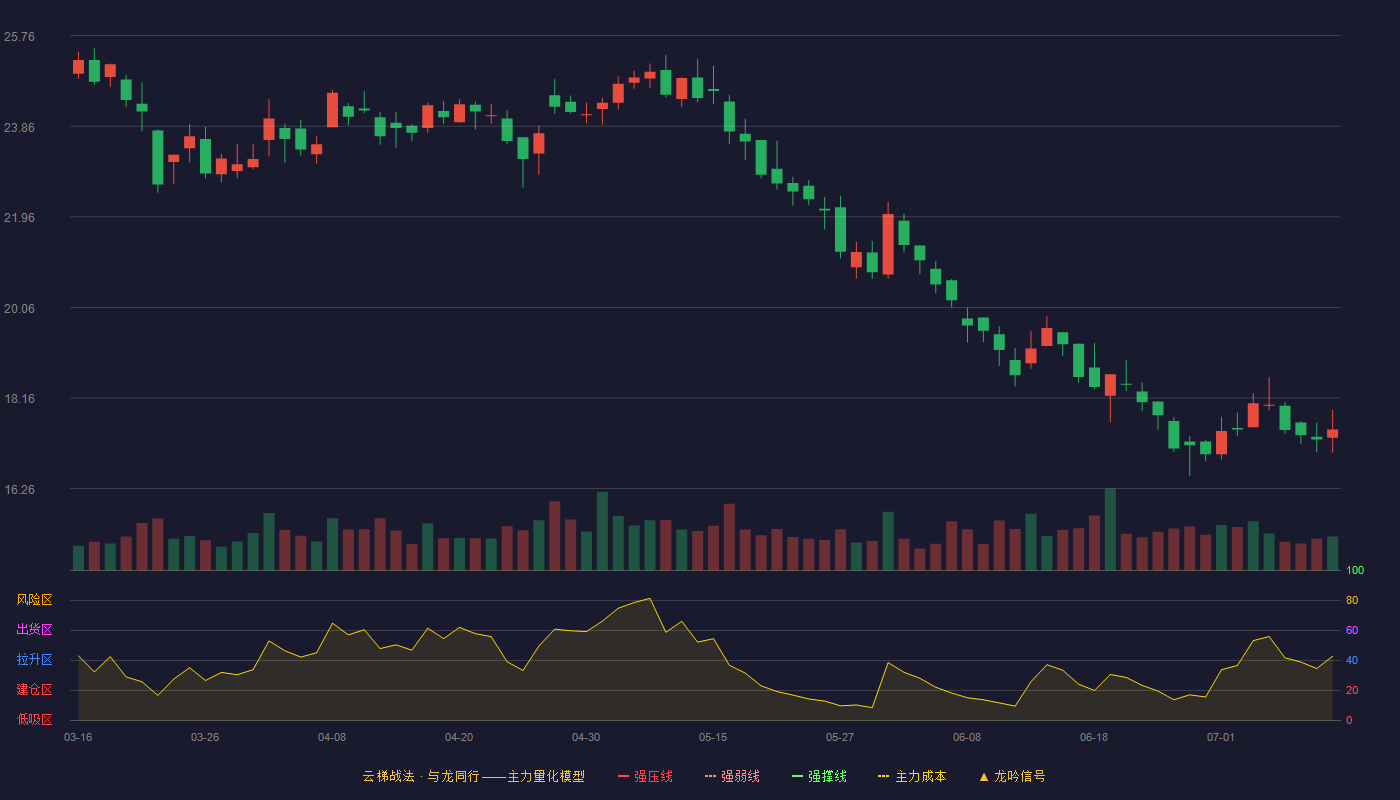The image size is (1400, 800).
Task: Click the red dash icon beside 强压线
Action: point(623,776)
